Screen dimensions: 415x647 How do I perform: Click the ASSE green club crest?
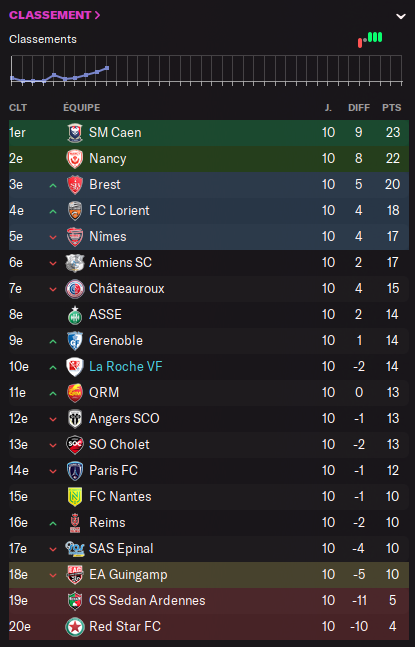tap(75, 315)
